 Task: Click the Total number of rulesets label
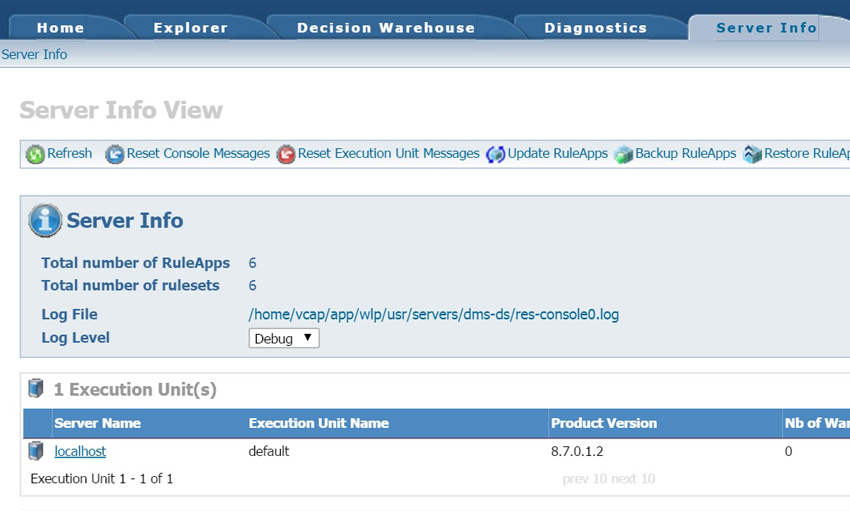click(131, 286)
